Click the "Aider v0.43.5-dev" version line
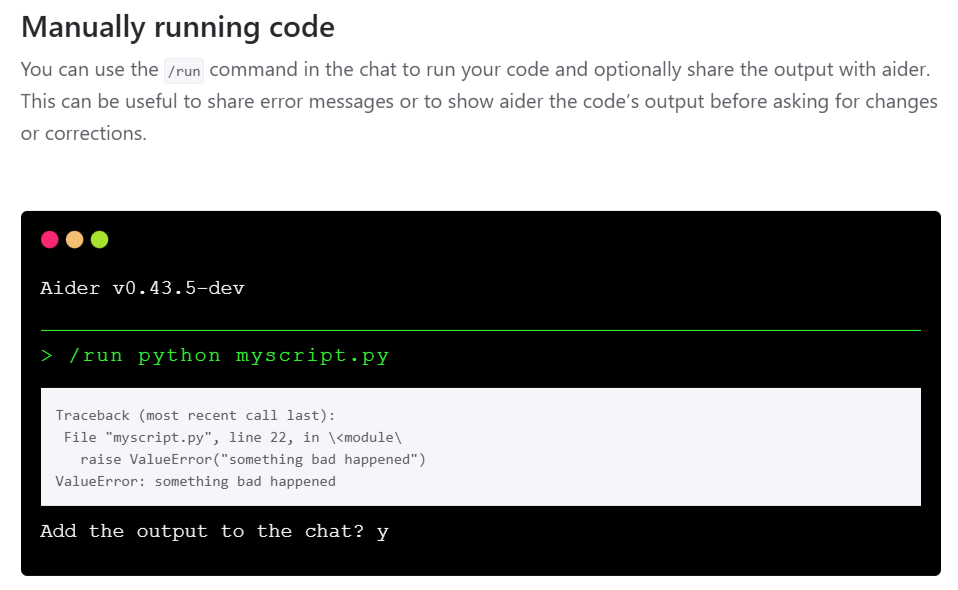This screenshot has height=590, width=958. 142,288
